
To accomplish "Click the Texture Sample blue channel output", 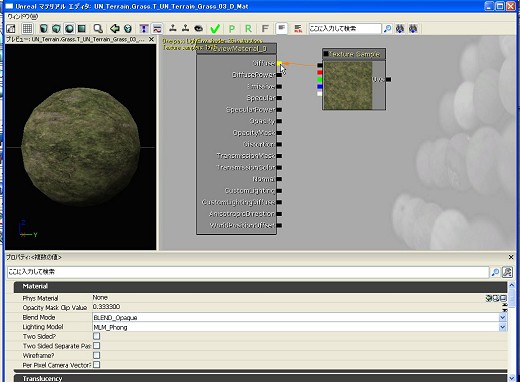I will click(x=320, y=87).
